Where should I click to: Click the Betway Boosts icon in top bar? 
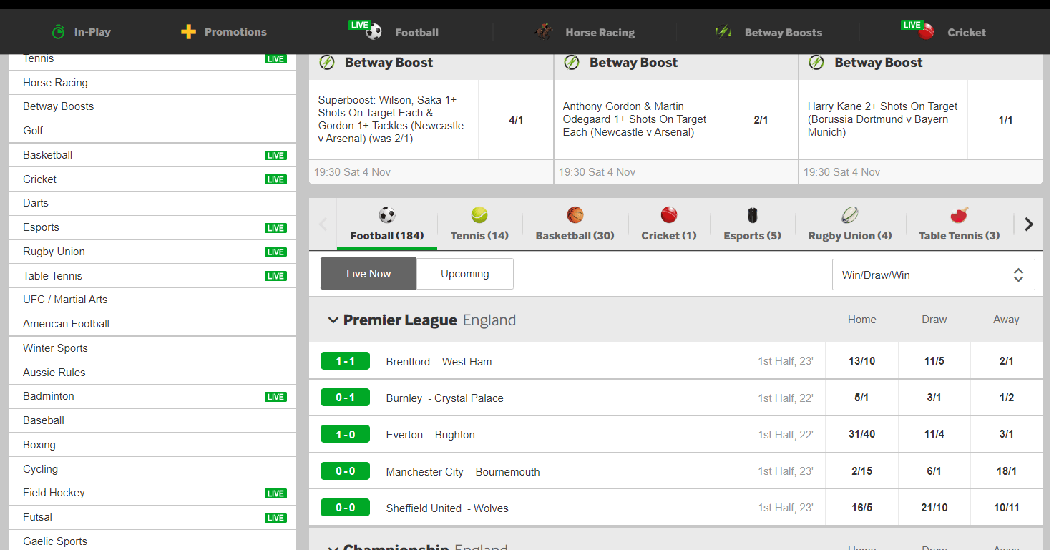click(723, 31)
